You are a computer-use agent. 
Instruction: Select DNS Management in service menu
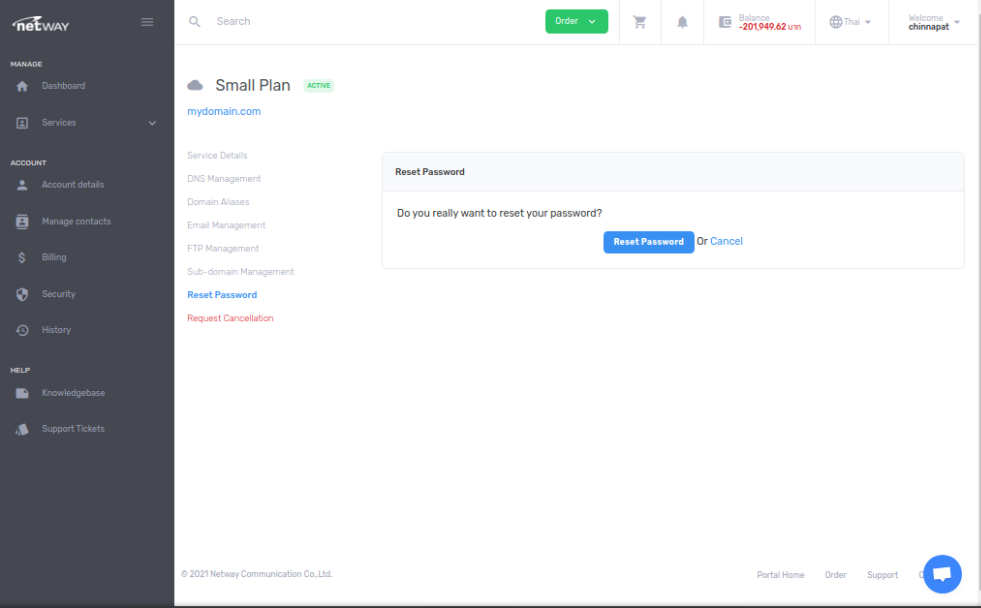coord(224,179)
